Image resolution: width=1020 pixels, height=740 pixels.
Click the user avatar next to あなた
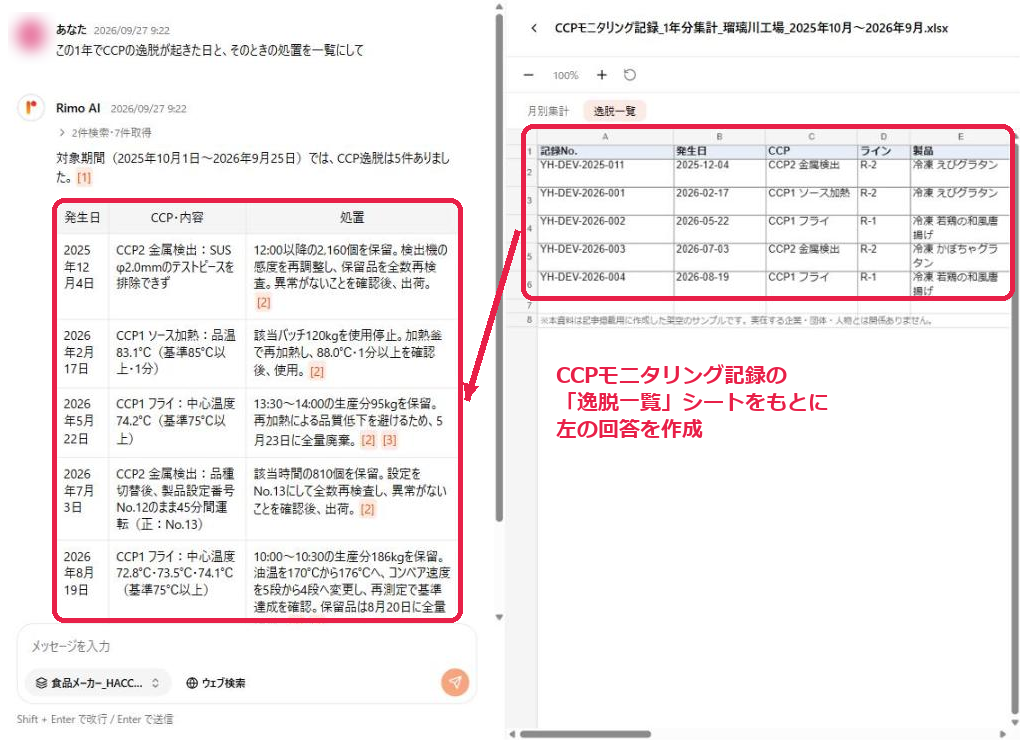(x=31, y=34)
